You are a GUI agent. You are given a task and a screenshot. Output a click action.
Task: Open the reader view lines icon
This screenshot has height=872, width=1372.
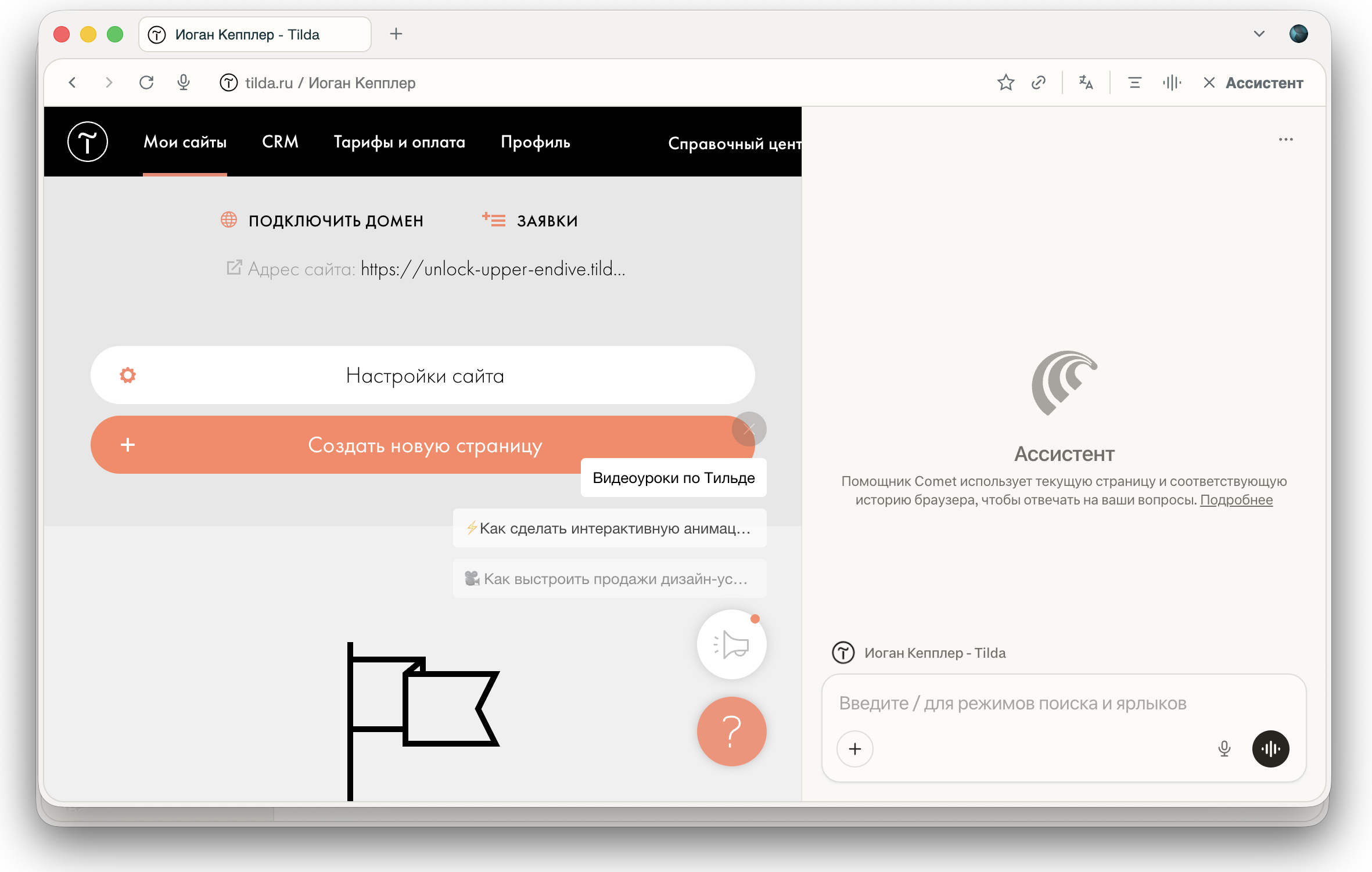coord(1134,83)
